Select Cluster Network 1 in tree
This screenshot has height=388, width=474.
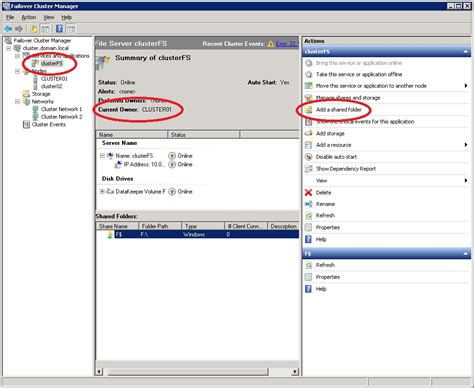(x=61, y=109)
